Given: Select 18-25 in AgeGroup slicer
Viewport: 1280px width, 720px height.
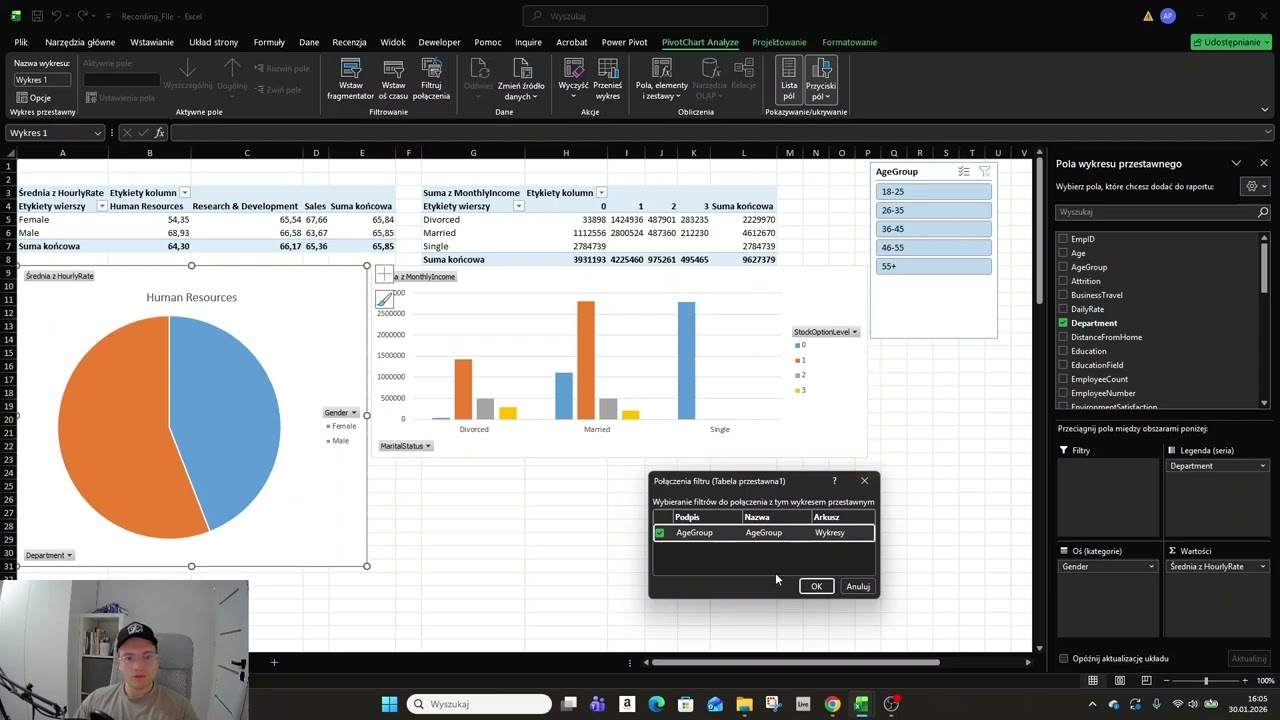Looking at the screenshot, I should coord(933,192).
